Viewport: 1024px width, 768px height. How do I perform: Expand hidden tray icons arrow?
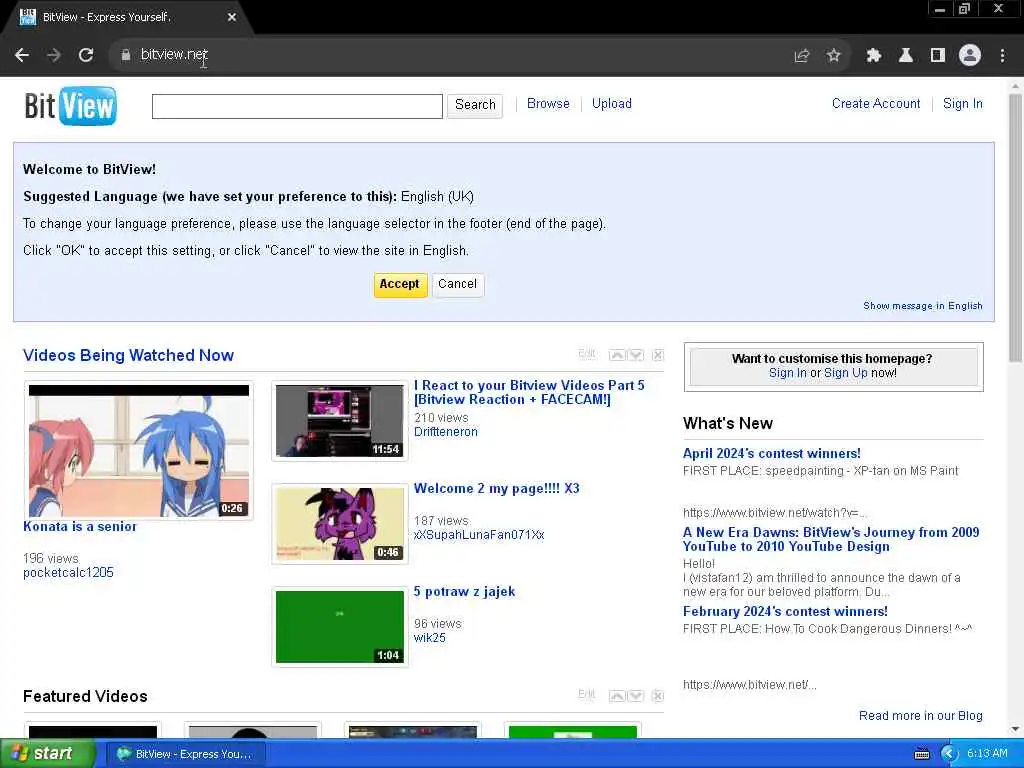tap(948, 754)
